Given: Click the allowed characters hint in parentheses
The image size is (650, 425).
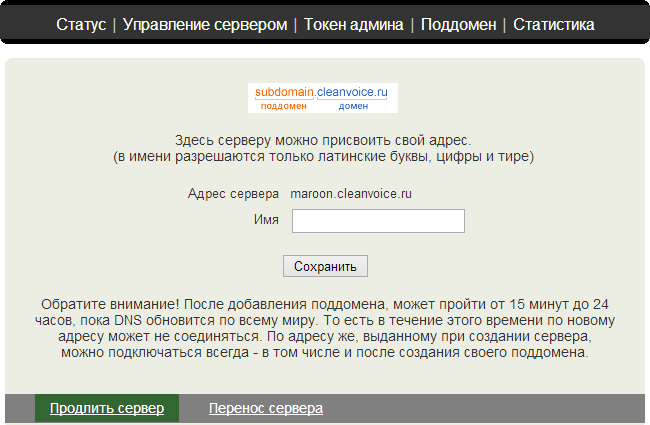Looking at the screenshot, I should (x=322, y=157).
